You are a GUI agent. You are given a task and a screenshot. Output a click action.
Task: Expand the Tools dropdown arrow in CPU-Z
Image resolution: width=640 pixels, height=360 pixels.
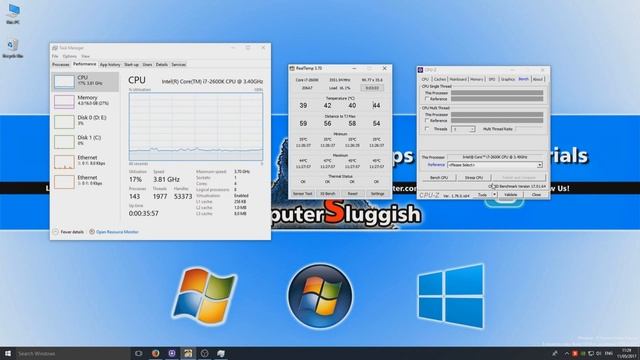[494, 195]
